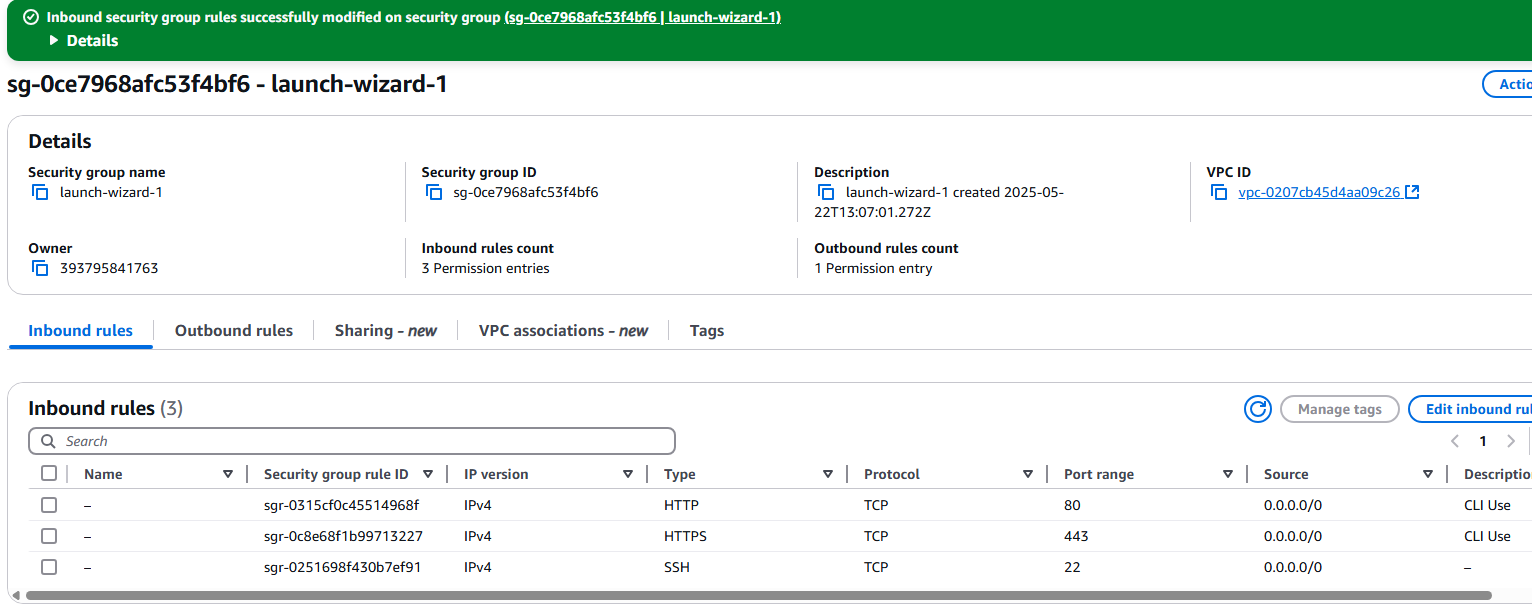The height and width of the screenshot is (609, 1532).
Task: Copy the security group name launch-wizard-1
Action: [40, 192]
